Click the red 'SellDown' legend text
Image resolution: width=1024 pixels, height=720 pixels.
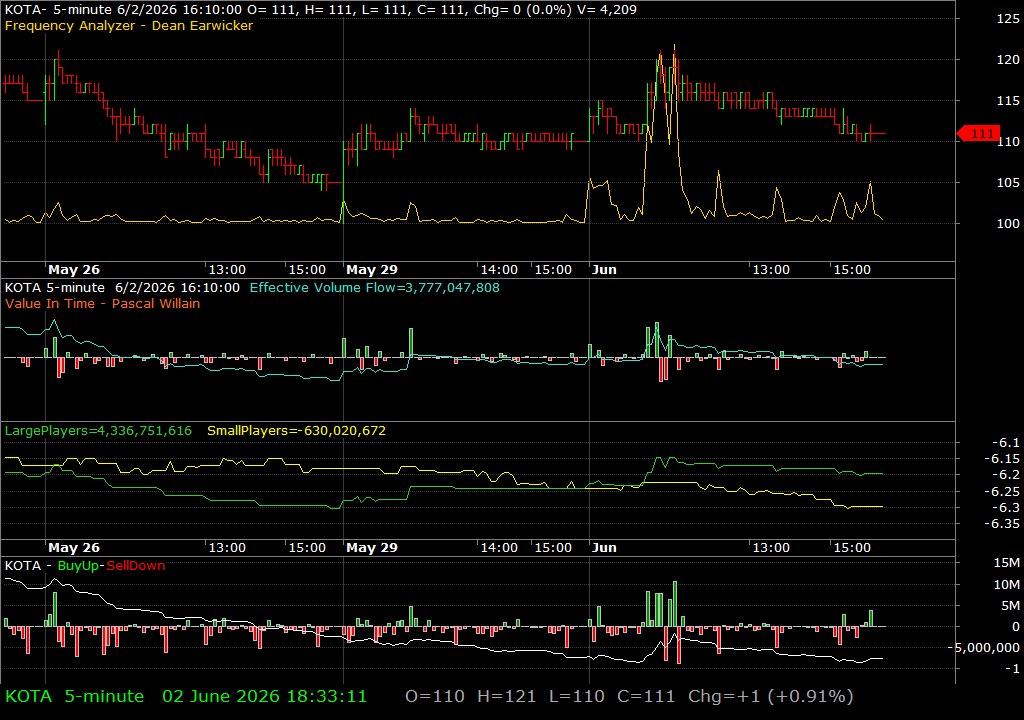(x=136, y=566)
